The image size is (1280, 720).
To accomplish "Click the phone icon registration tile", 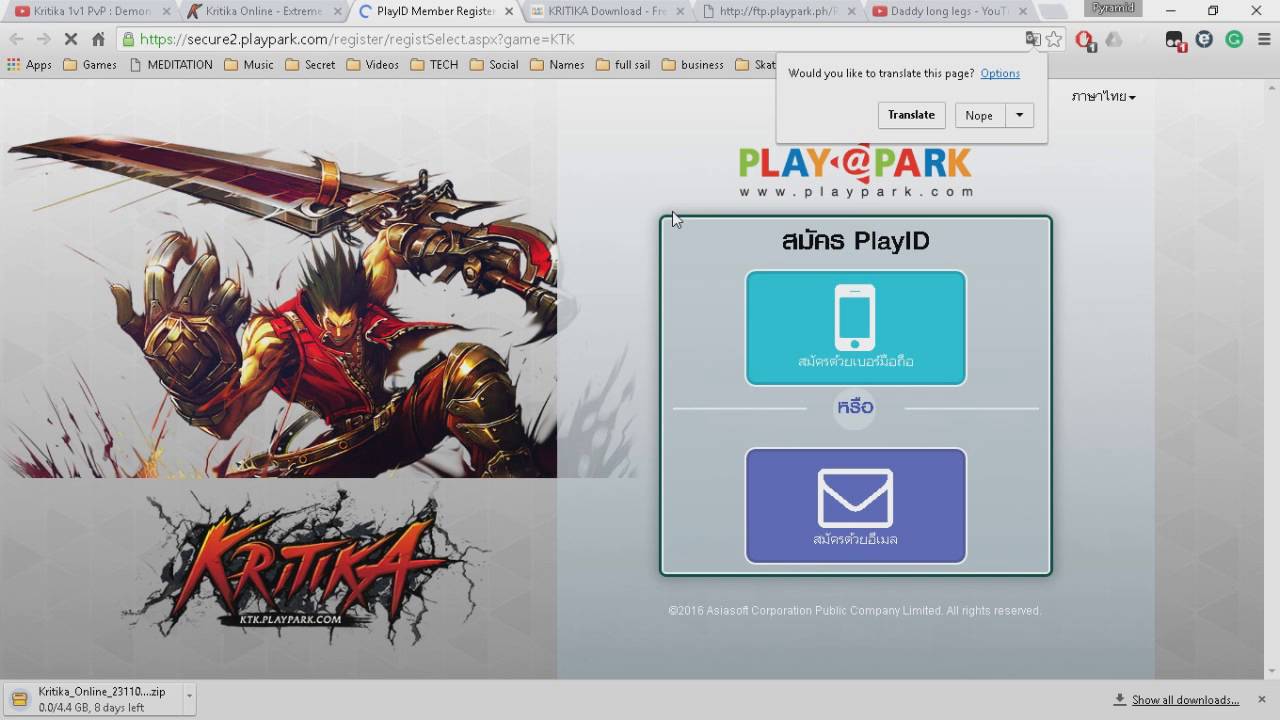I will tap(856, 328).
